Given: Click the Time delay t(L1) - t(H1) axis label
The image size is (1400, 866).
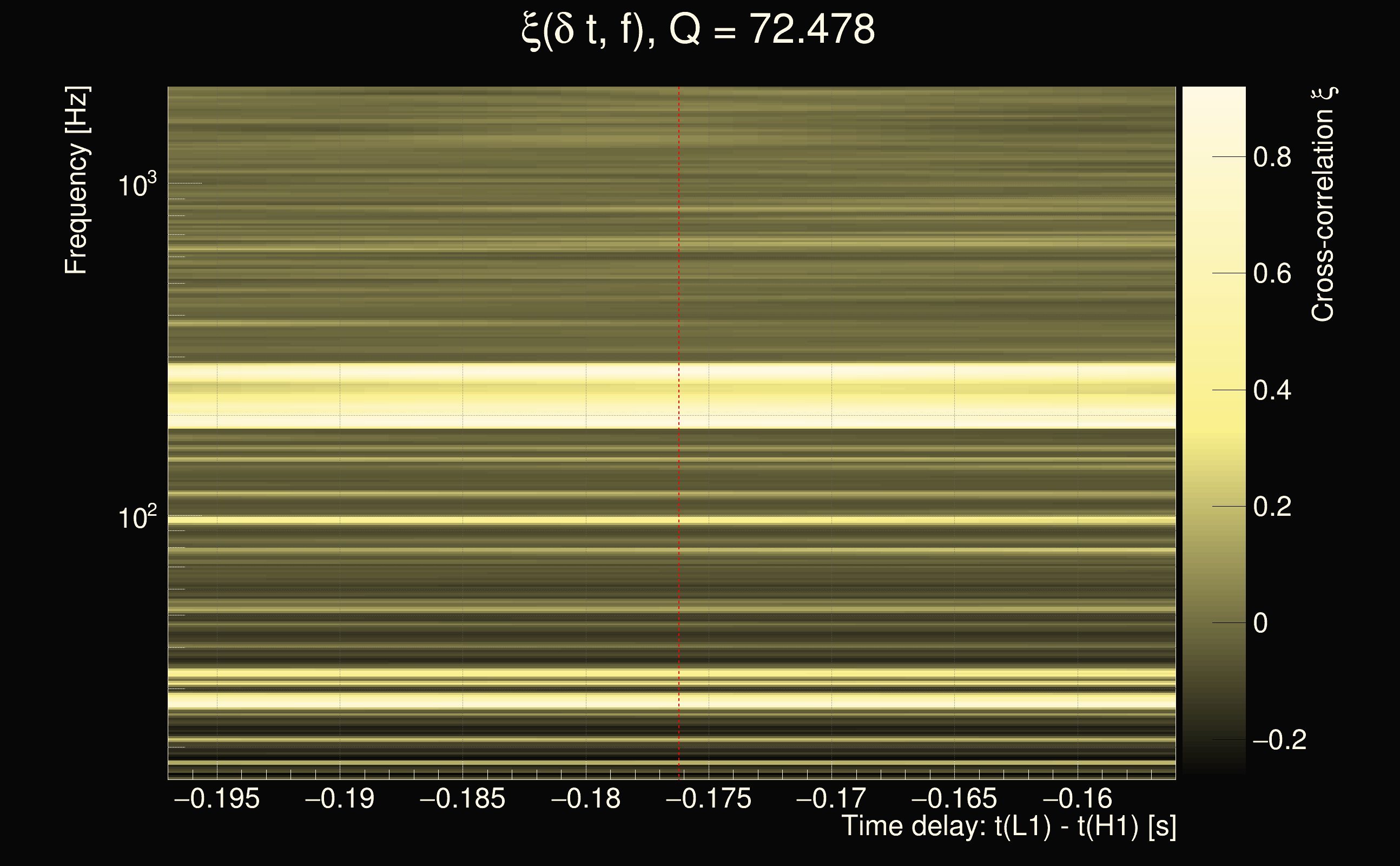Looking at the screenshot, I should 1008,826.
